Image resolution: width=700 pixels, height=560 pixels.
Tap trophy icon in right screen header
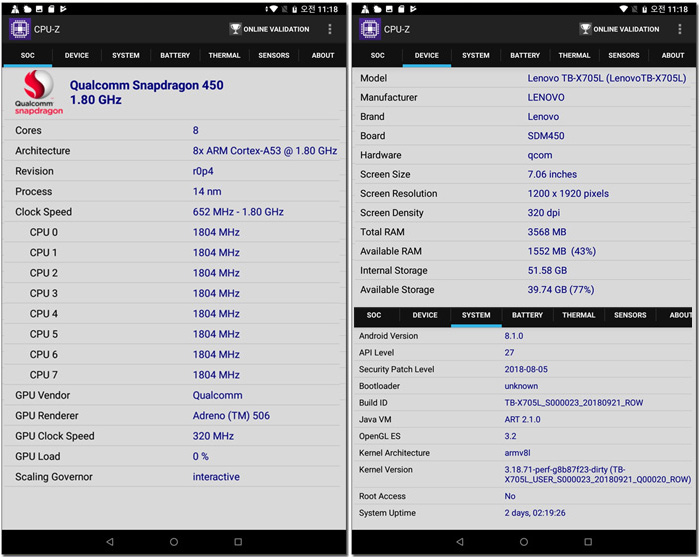coord(585,29)
